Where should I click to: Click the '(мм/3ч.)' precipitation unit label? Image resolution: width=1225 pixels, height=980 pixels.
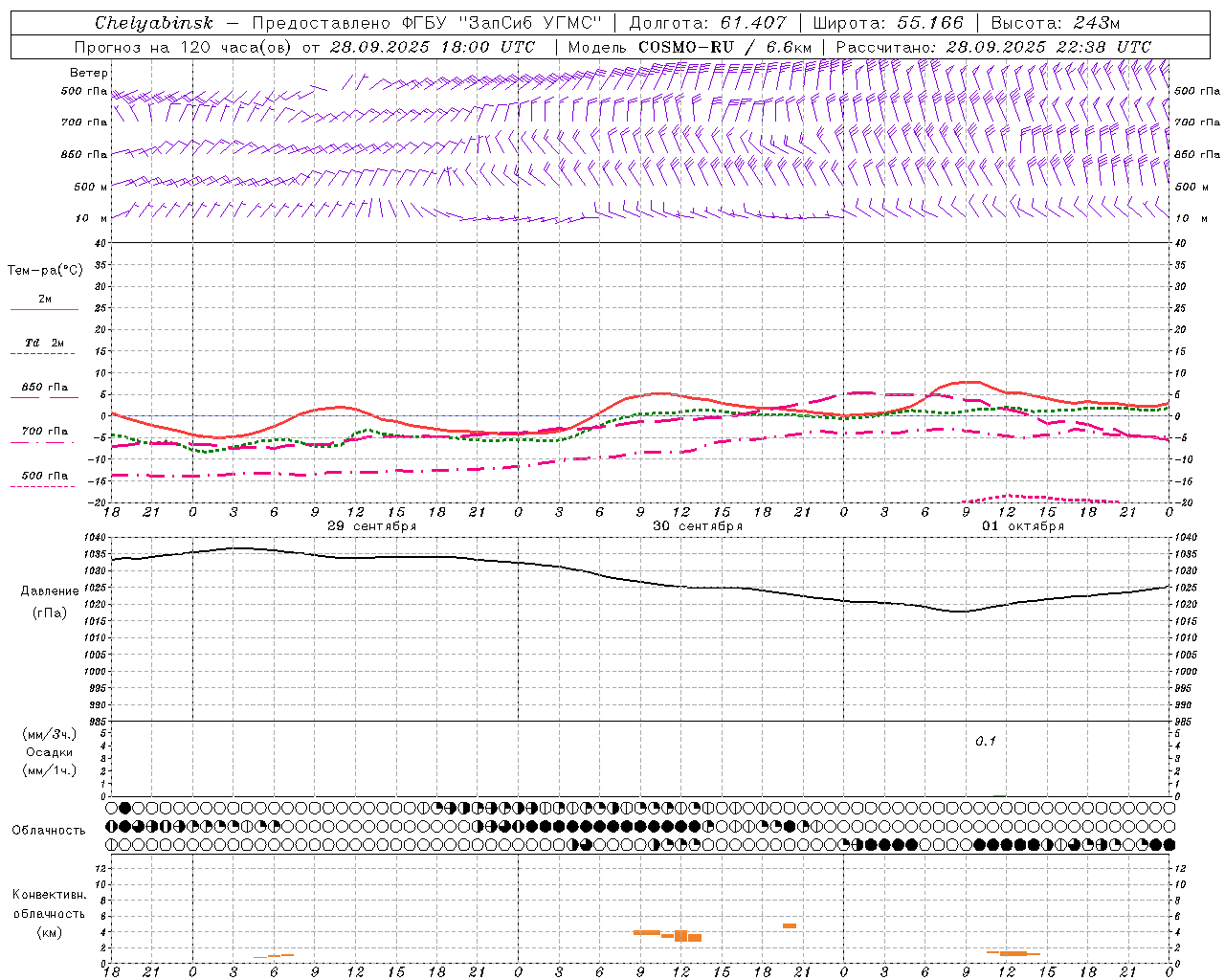(50, 734)
